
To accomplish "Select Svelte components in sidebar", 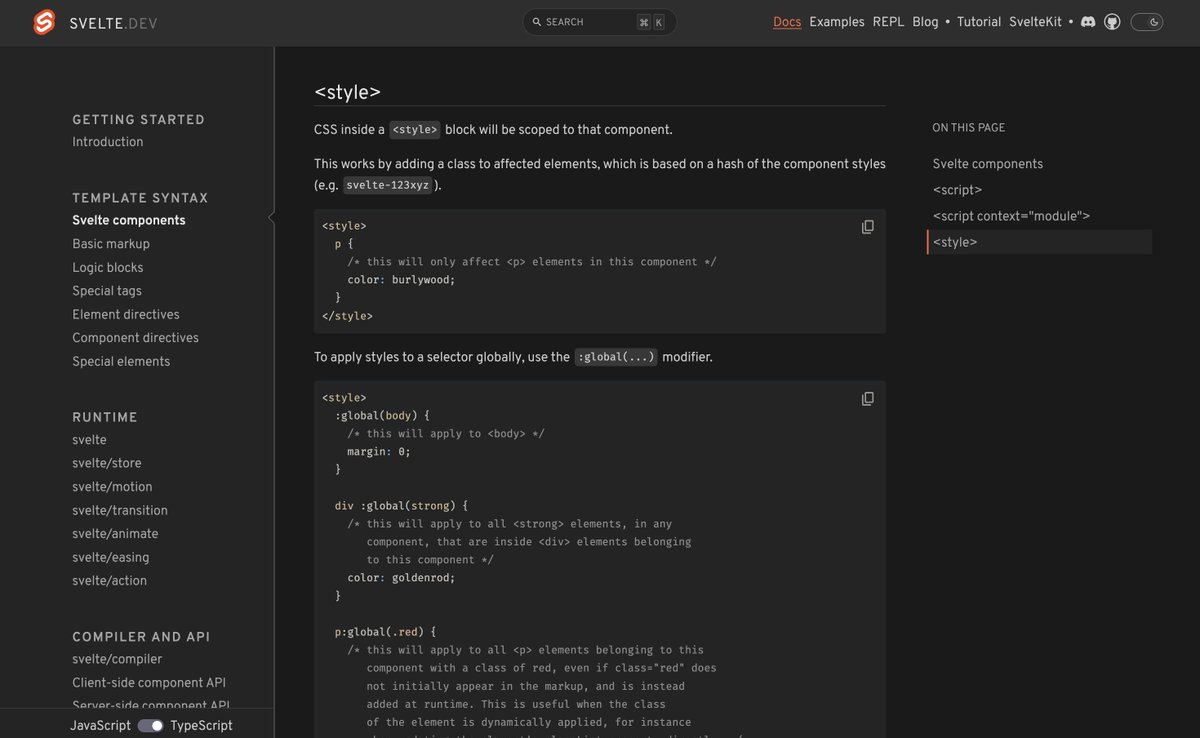I will point(129,220).
